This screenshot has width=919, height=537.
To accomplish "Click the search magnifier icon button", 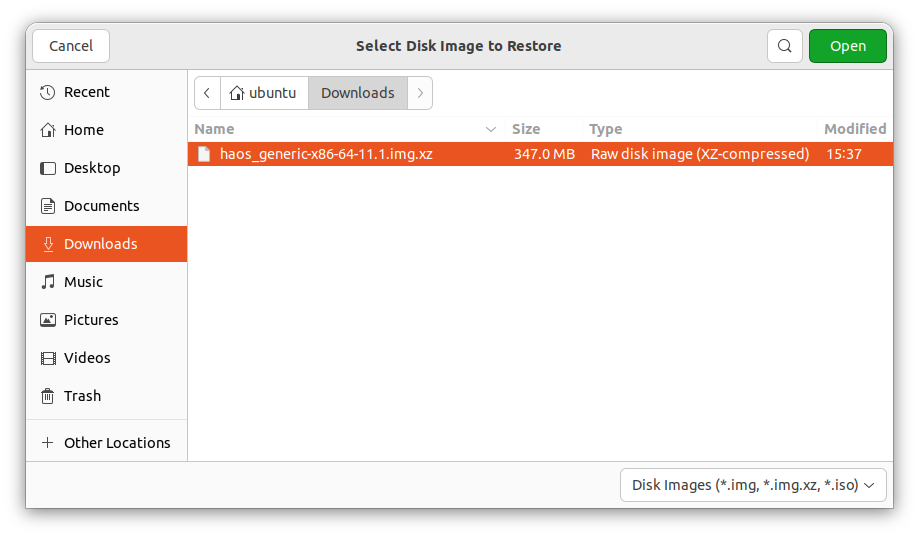I will (785, 46).
